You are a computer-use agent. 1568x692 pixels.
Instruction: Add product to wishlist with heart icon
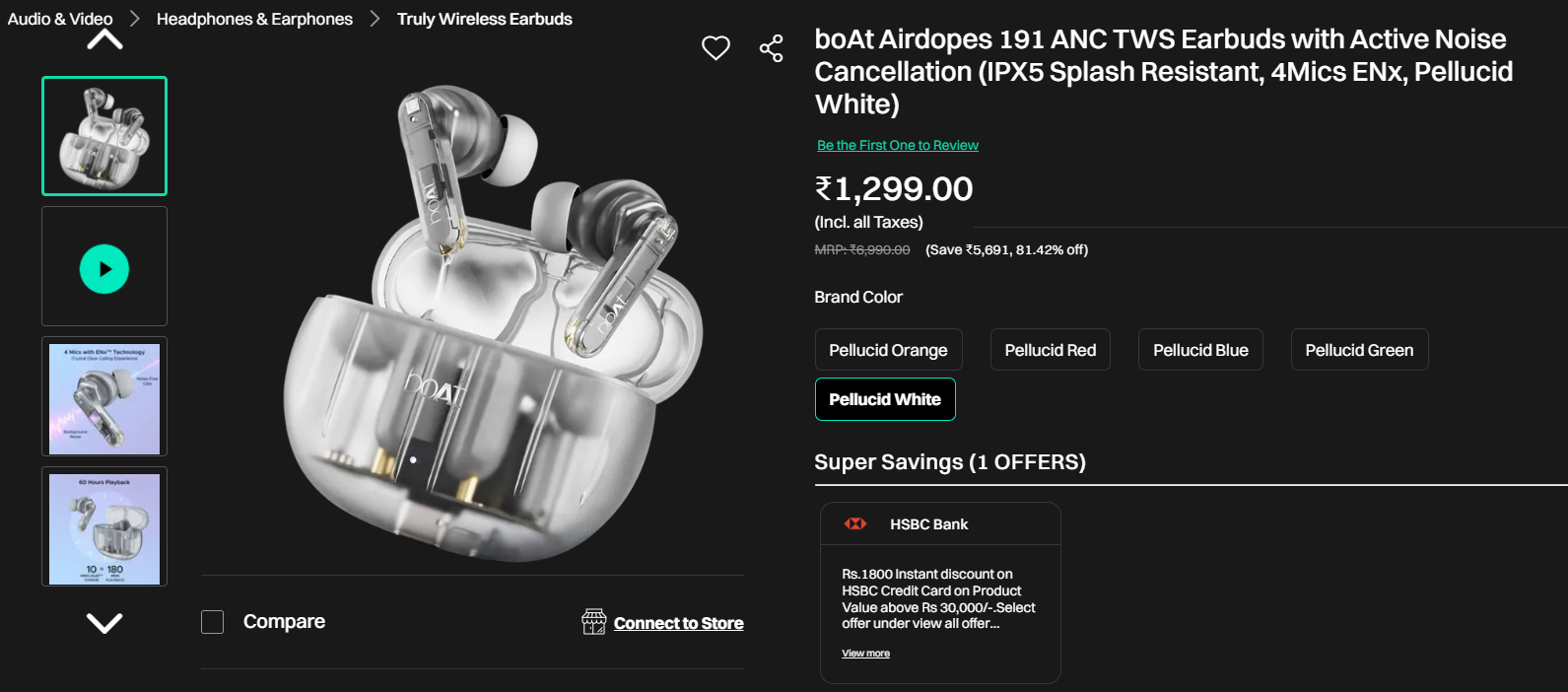coord(716,47)
